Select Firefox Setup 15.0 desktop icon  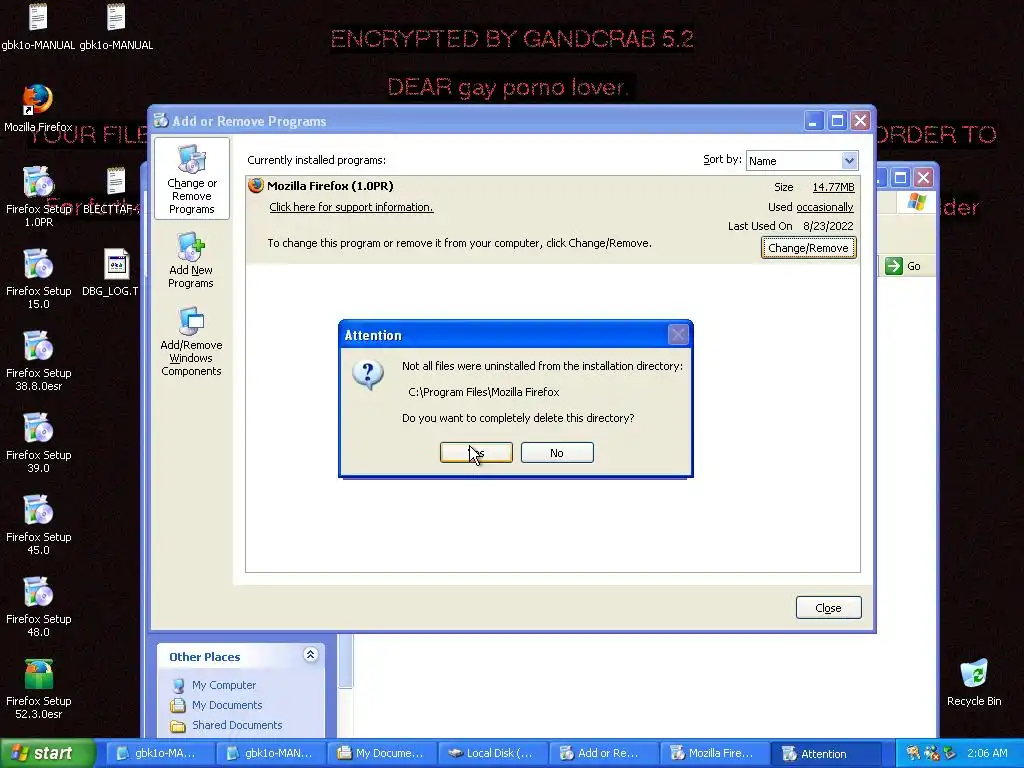pos(39,278)
